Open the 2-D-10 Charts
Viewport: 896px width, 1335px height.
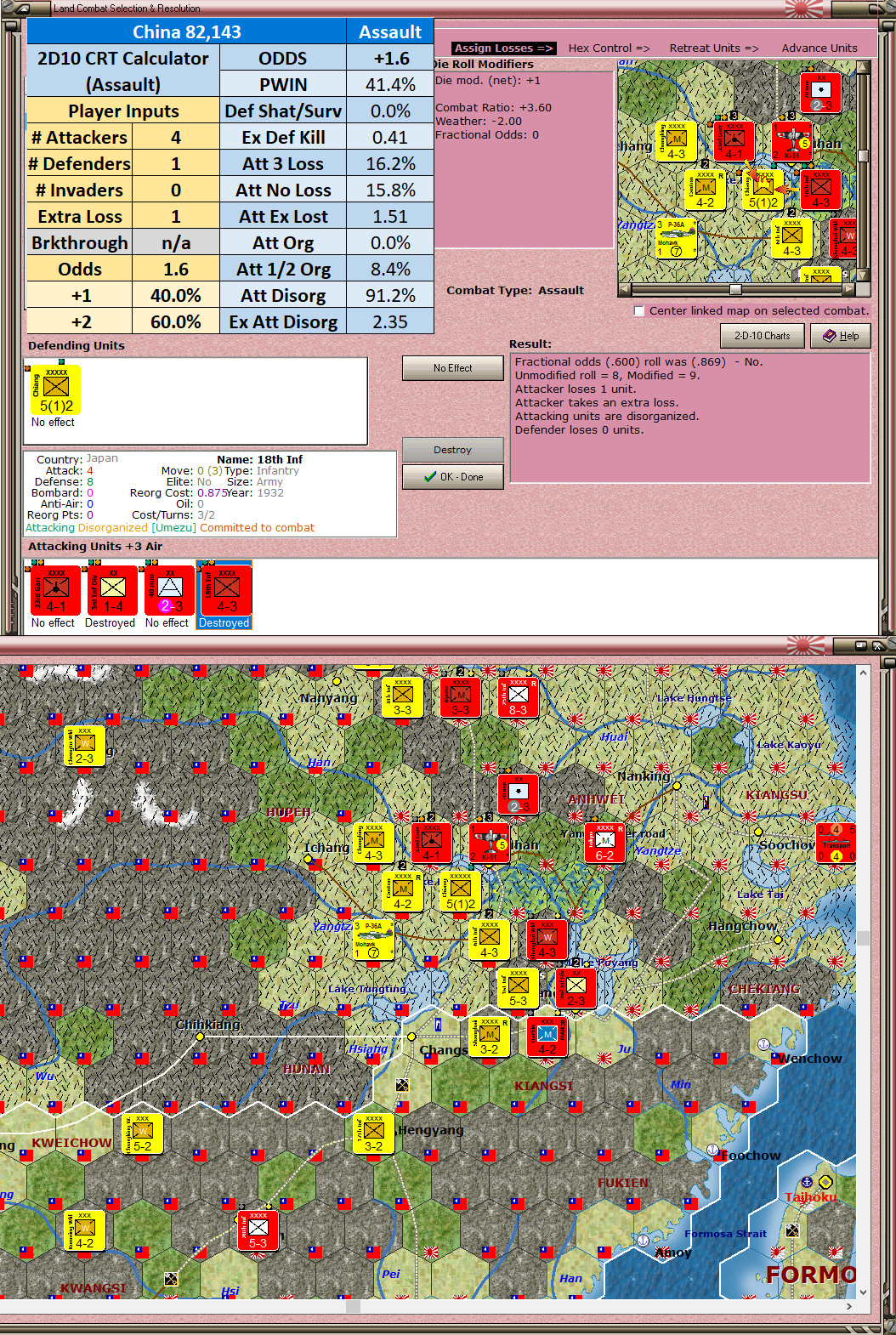pyautogui.click(x=763, y=336)
